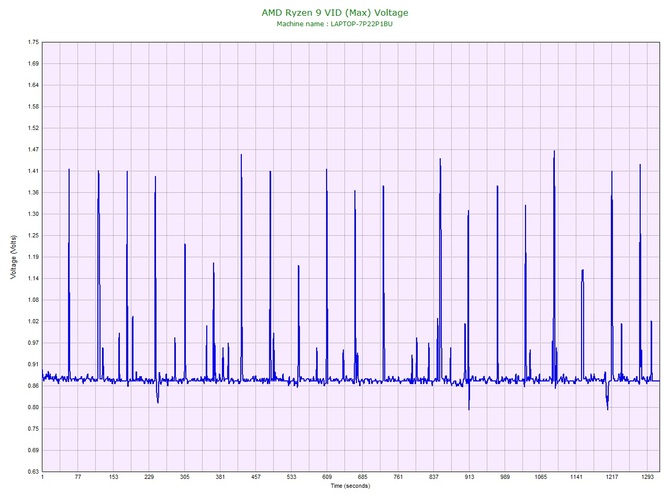670x503 pixels.
Task: Select the 609 seconds time tick
Action: click(327, 477)
